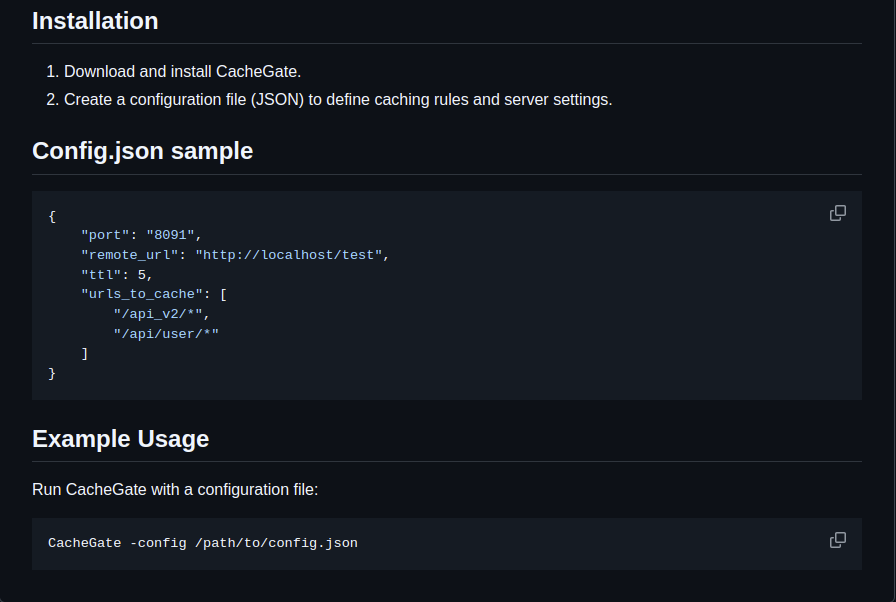Click the http://localhost/test URL string
This screenshot has width=896, height=602.
click(x=289, y=255)
